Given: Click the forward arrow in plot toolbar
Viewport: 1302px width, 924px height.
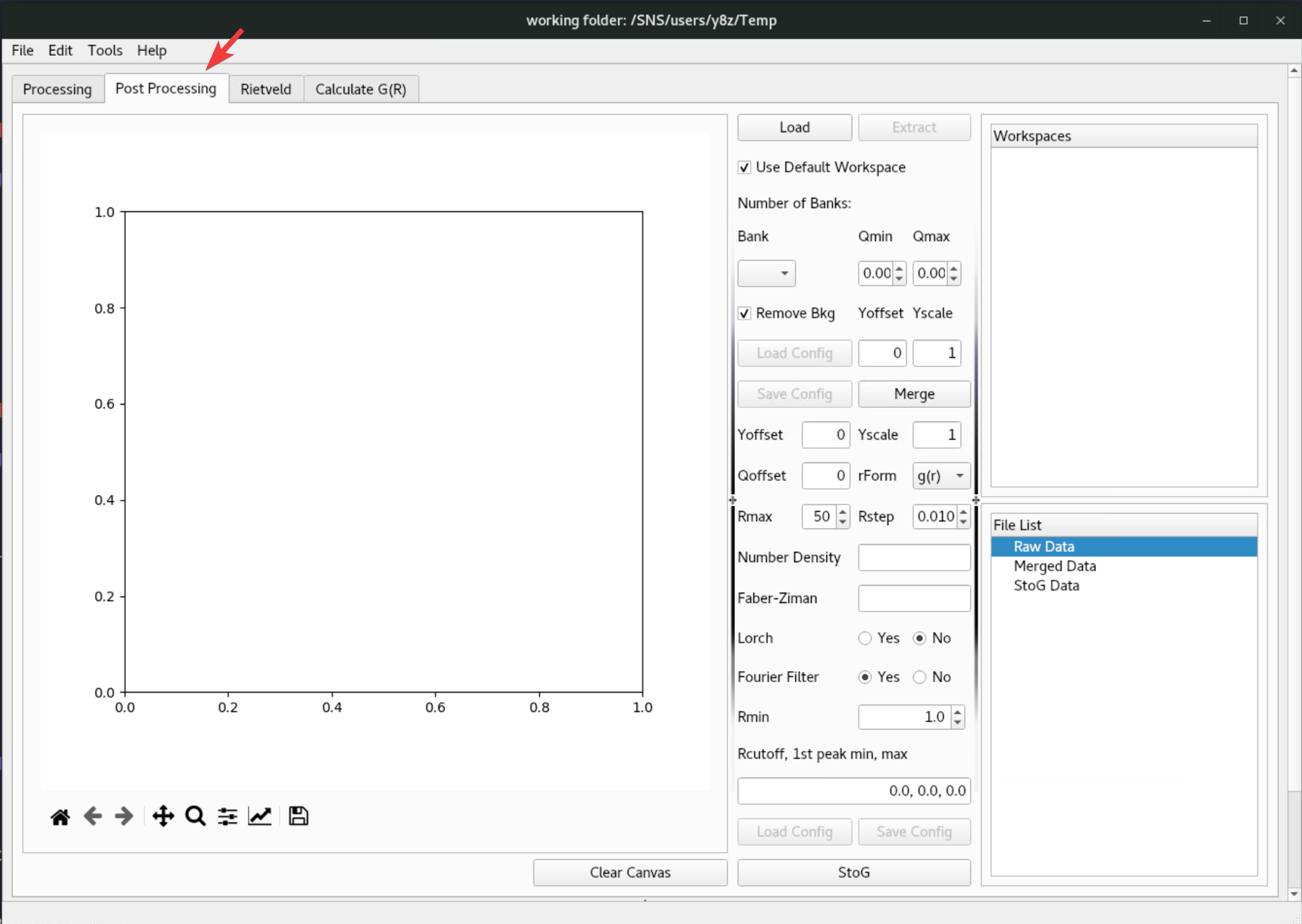Looking at the screenshot, I should pos(124,816).
